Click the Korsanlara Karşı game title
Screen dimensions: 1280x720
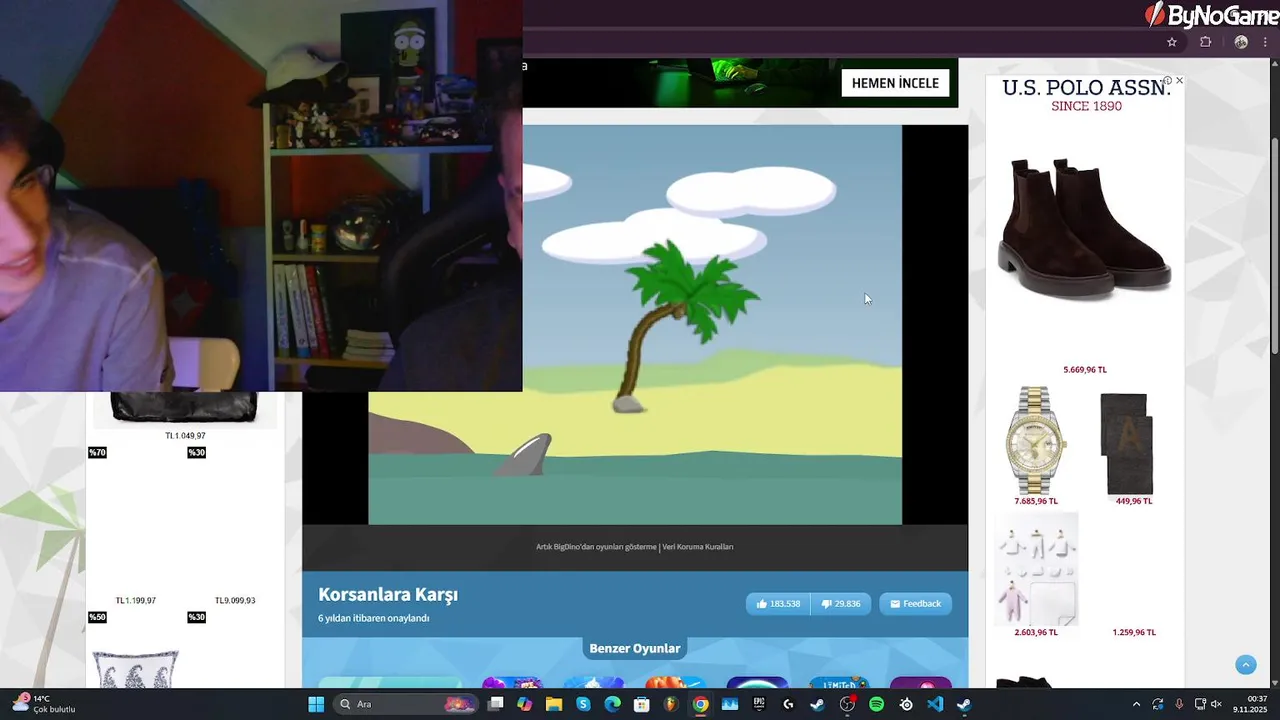pos(388,595)
